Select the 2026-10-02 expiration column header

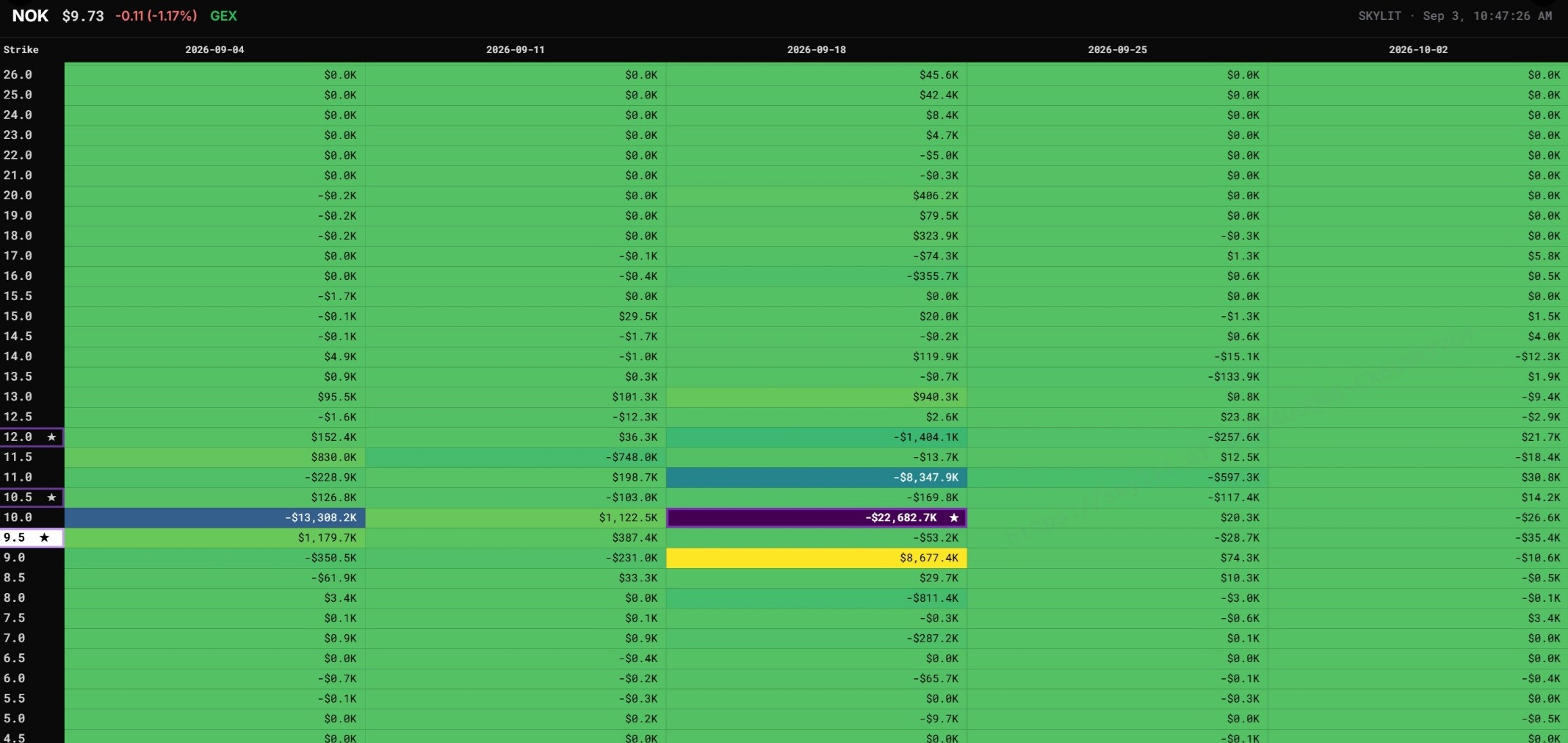(x=1418, y=50)
